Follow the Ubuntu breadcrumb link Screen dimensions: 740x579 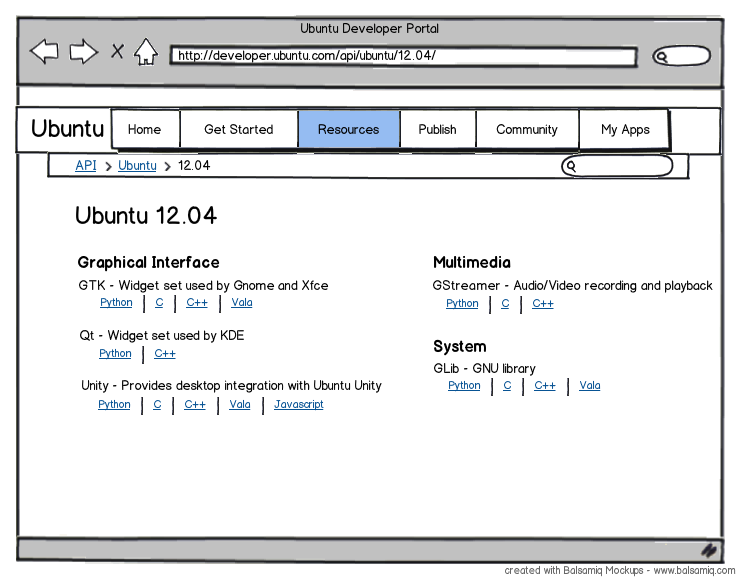tap(137, 165)
